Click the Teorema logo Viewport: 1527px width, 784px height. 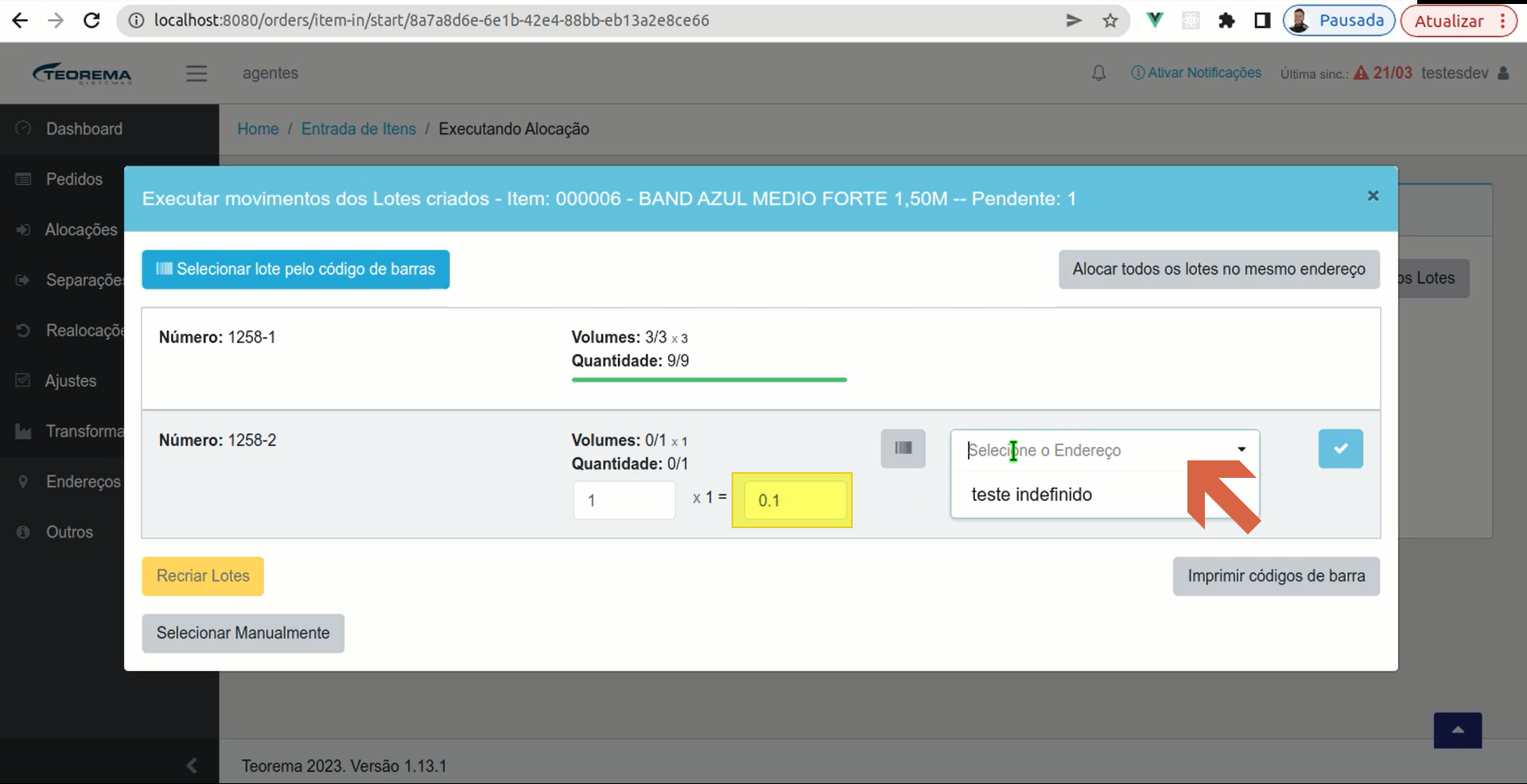click(83, 73)
